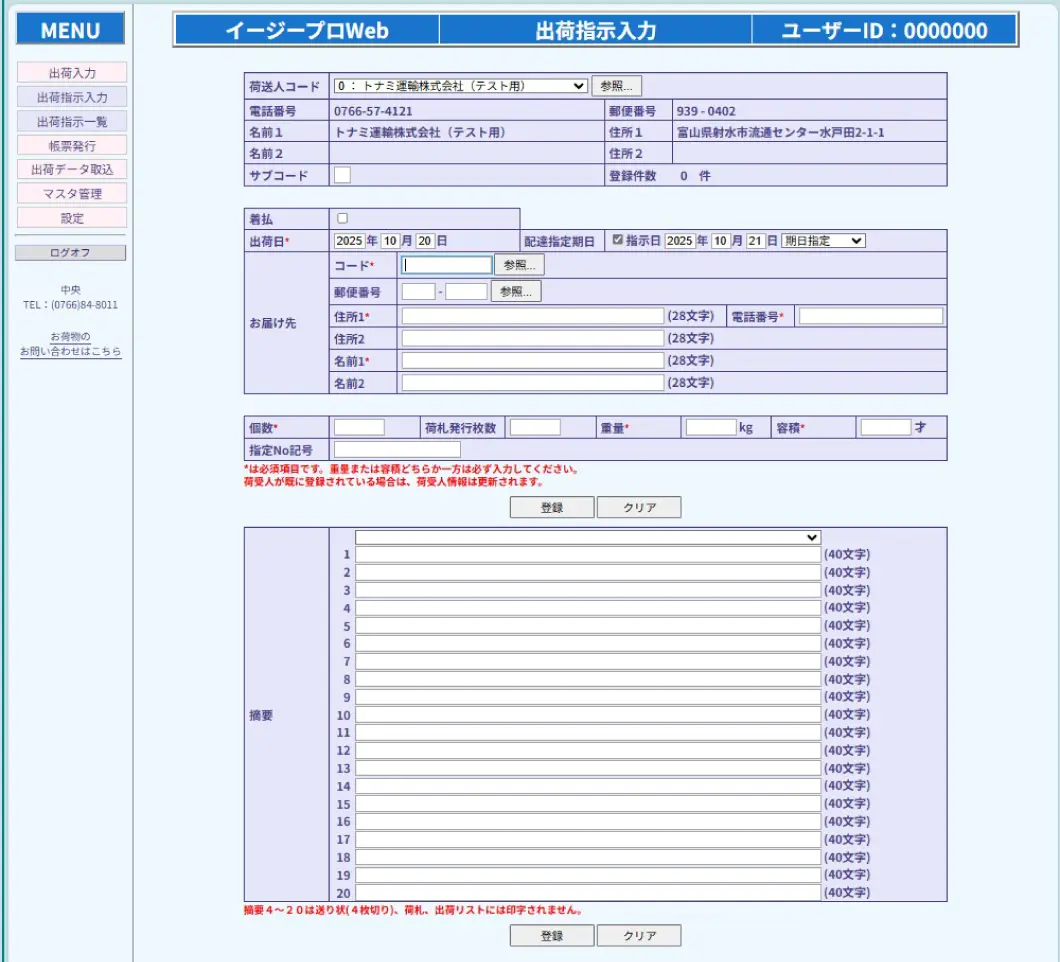The height and width of the screenshot is (962, 1060).
Task: Tick the サブコード checkbox
Action: pyautogui.click(x=342, y=176)
